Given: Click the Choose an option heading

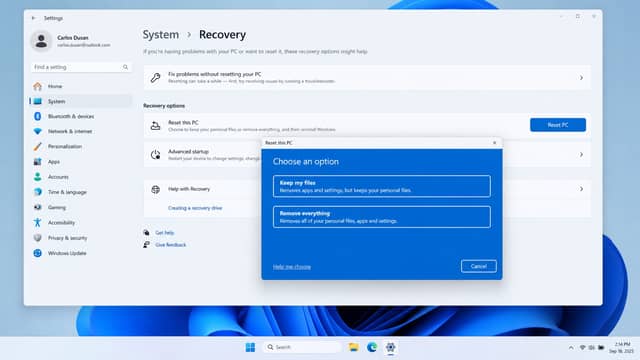Looking at the screenshot, I should 306,162.
